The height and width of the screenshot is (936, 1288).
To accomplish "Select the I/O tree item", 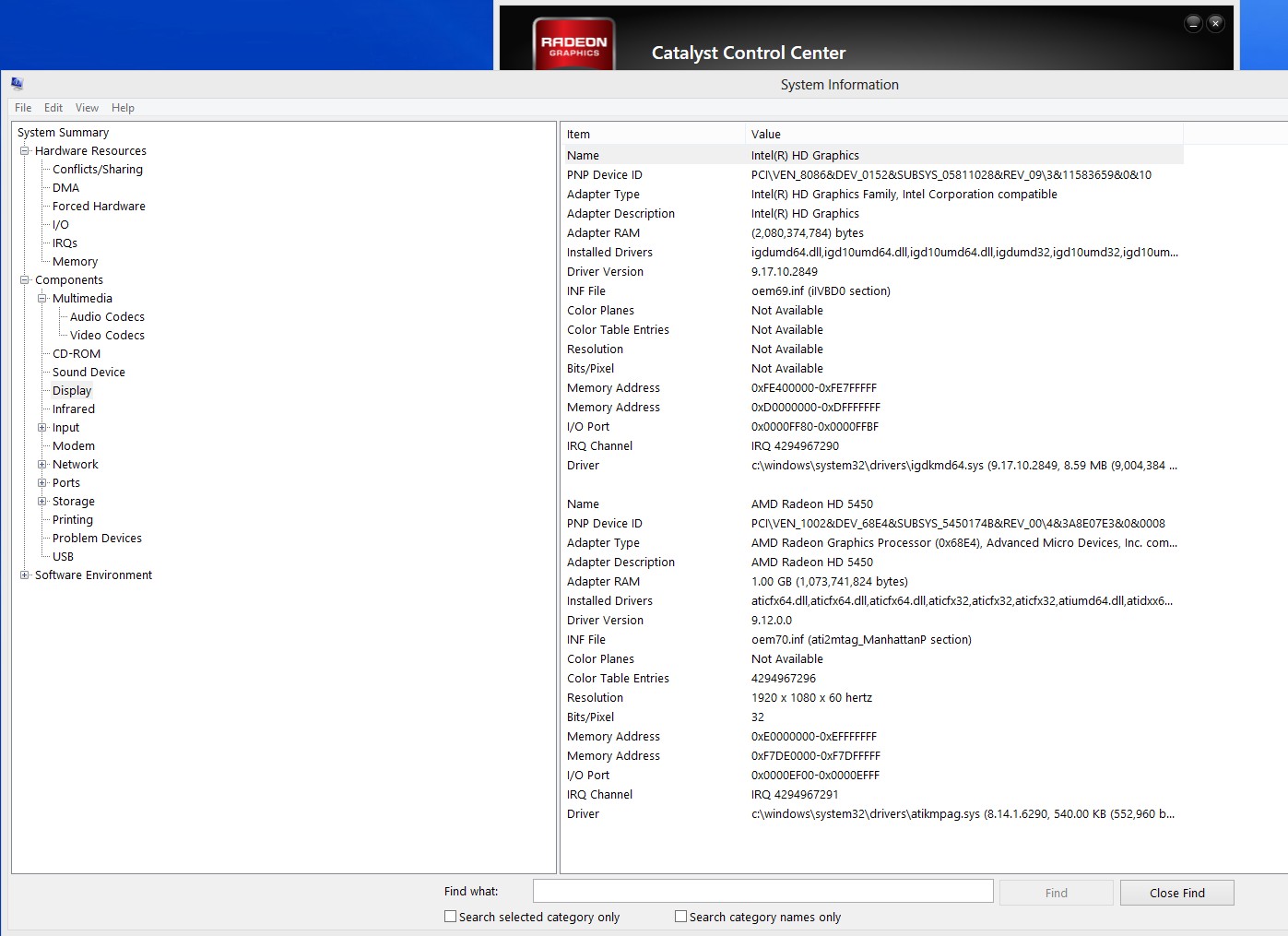I will point(61,224).
